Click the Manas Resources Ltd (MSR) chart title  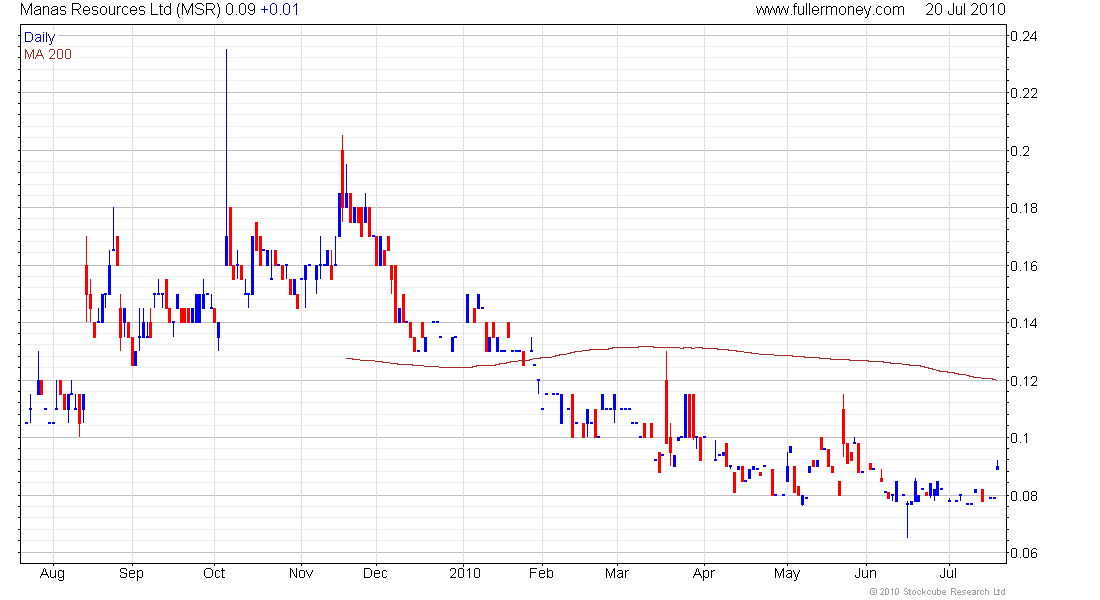pyautogui.click(x=121, y=10)
